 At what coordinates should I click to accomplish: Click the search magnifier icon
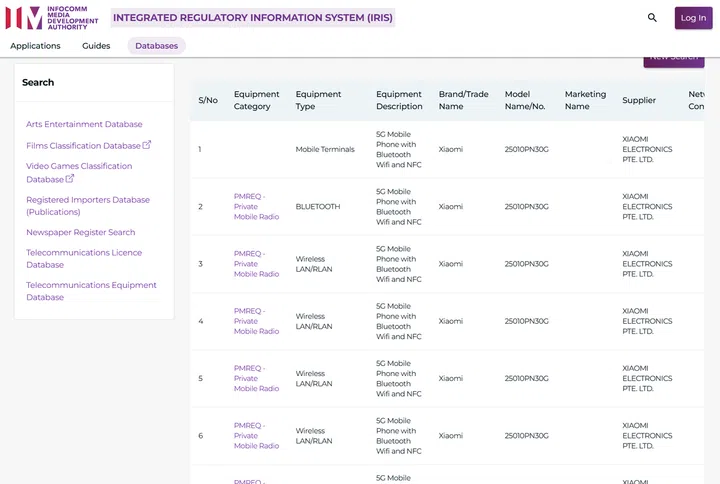pos(652,18)
